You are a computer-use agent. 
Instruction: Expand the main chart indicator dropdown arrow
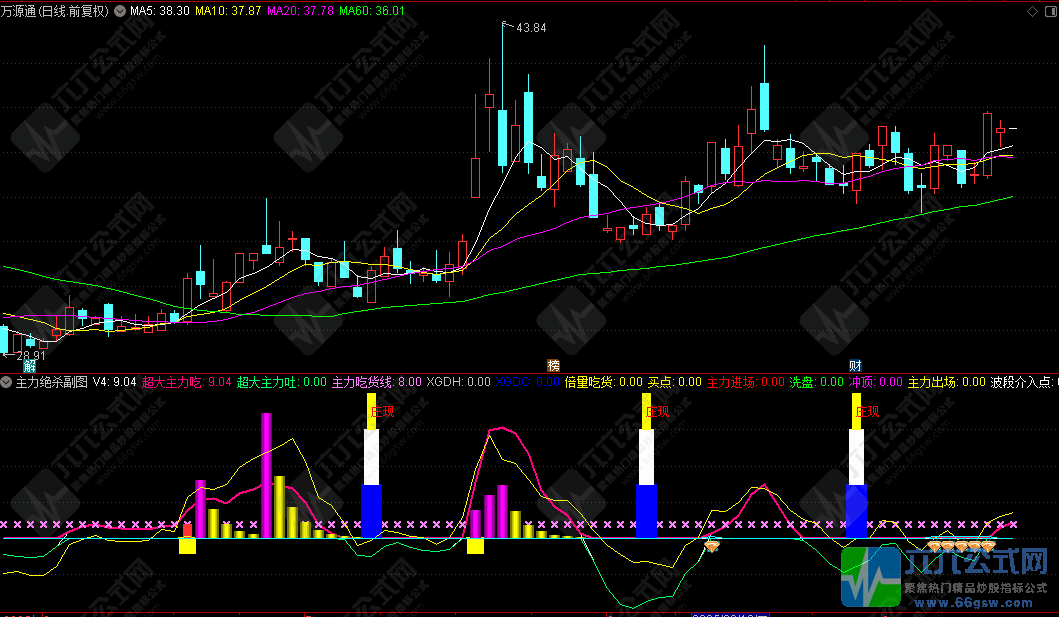121,11
